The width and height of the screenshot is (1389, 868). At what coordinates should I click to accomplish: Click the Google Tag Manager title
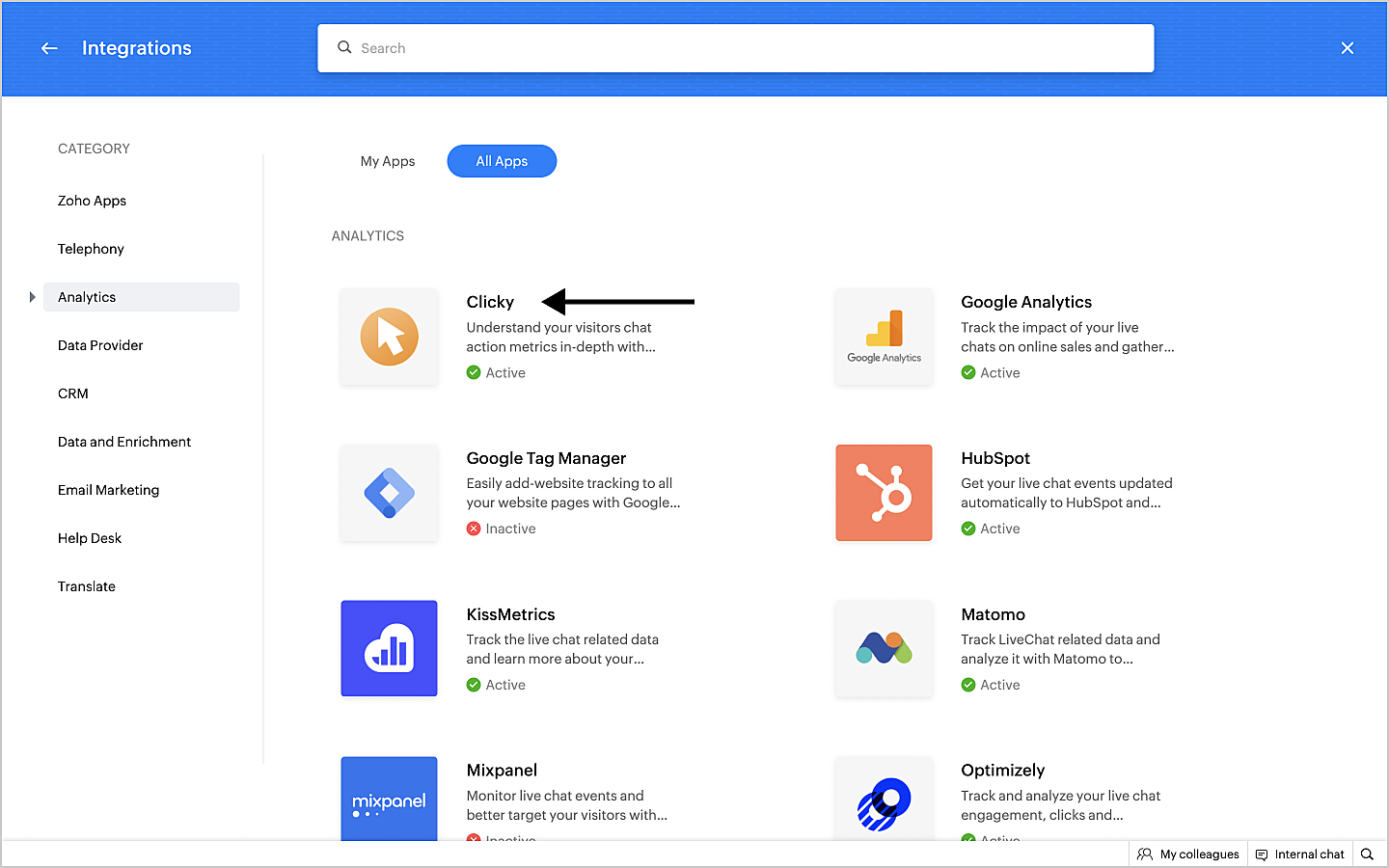pyautogui.click(x=546, y=458)
